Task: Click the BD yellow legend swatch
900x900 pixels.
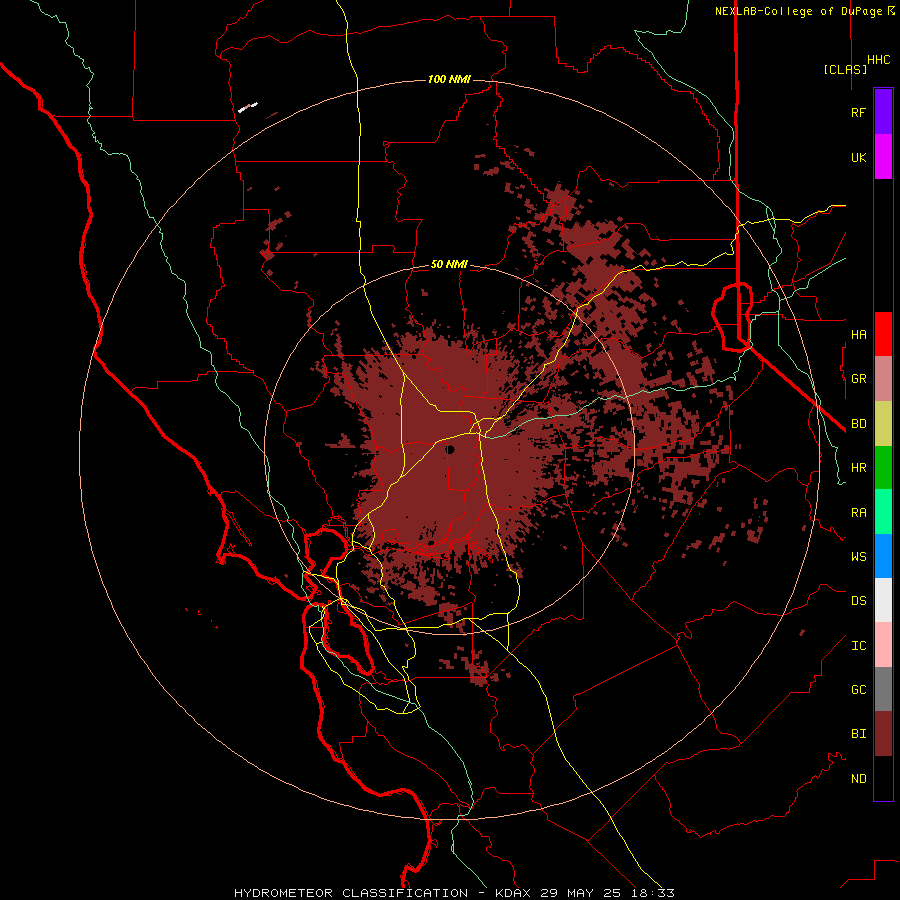Action: [883, 424]
